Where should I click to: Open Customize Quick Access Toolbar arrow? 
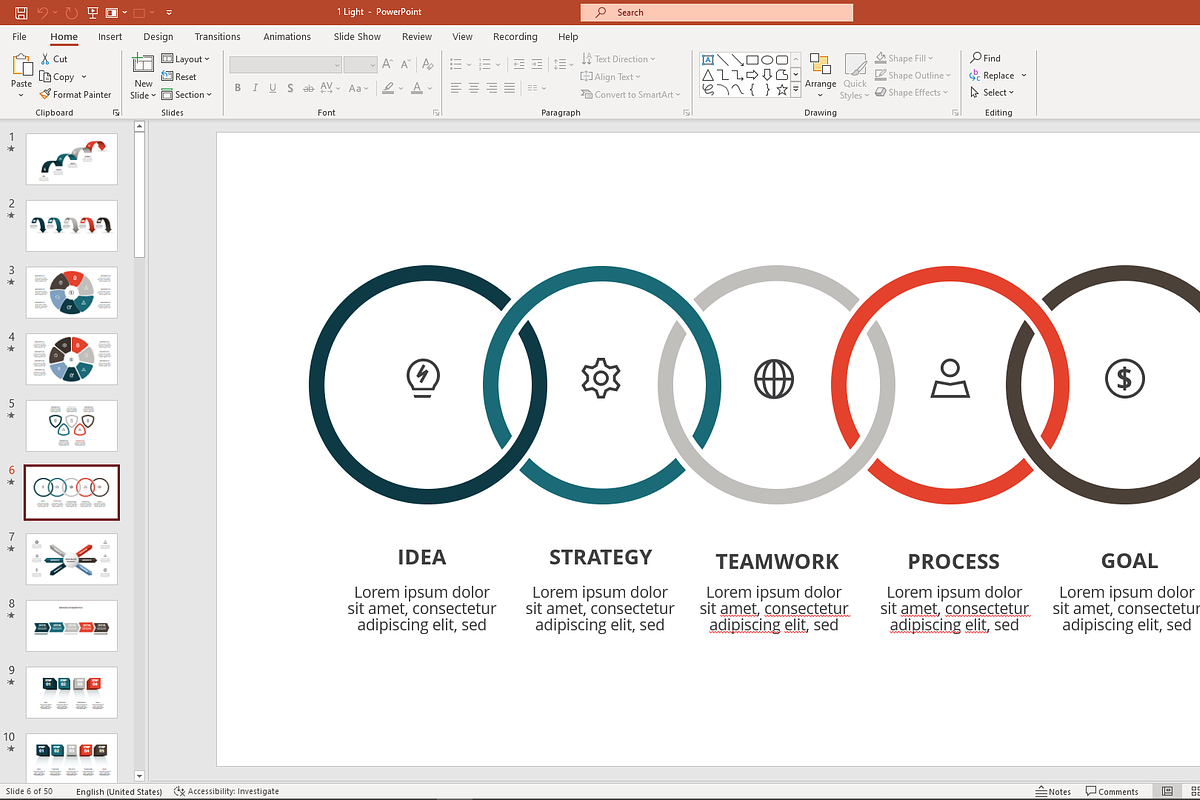click(x=169, y=13)
